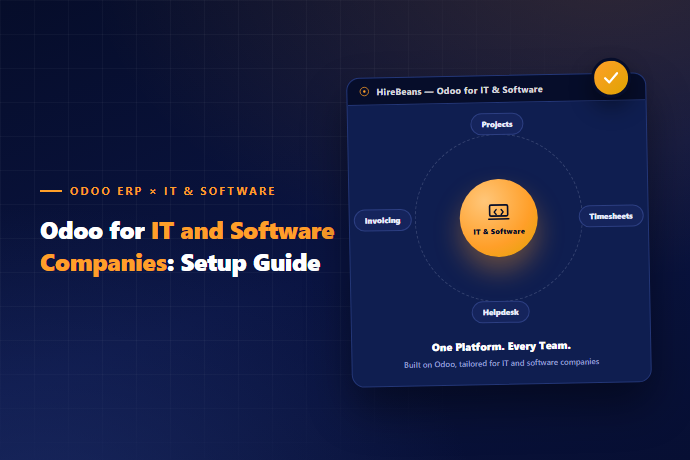690x460 pixels.
Task: Click the "IT & Software" label in the circle
Action: tap(499, 232)
